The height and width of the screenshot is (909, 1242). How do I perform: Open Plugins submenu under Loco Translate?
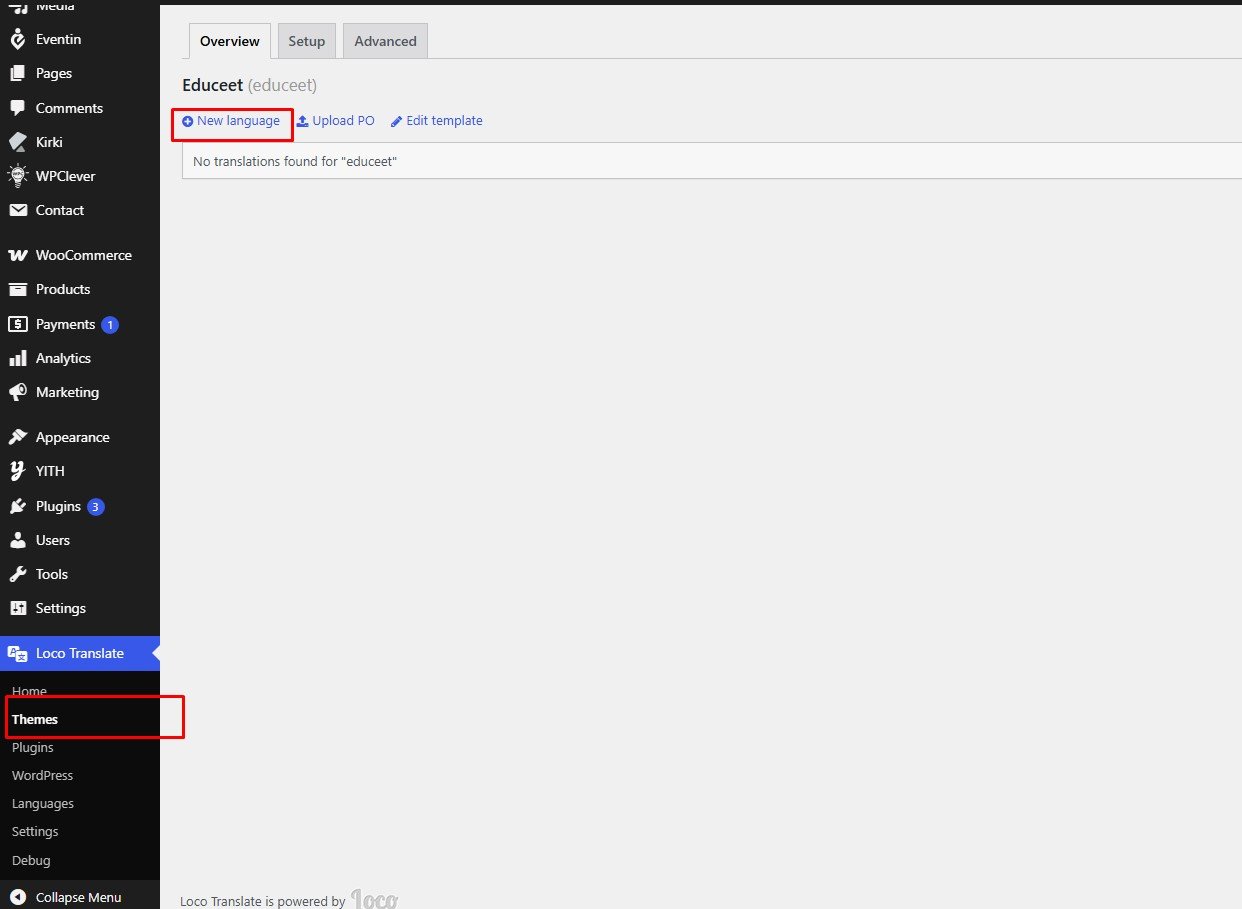(33, 747)
